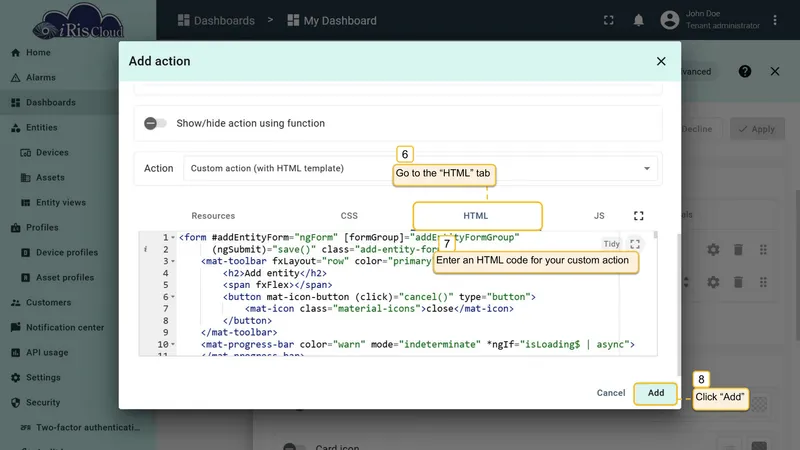
Task: Click the help question mark icon
Action: coord(744,71)
